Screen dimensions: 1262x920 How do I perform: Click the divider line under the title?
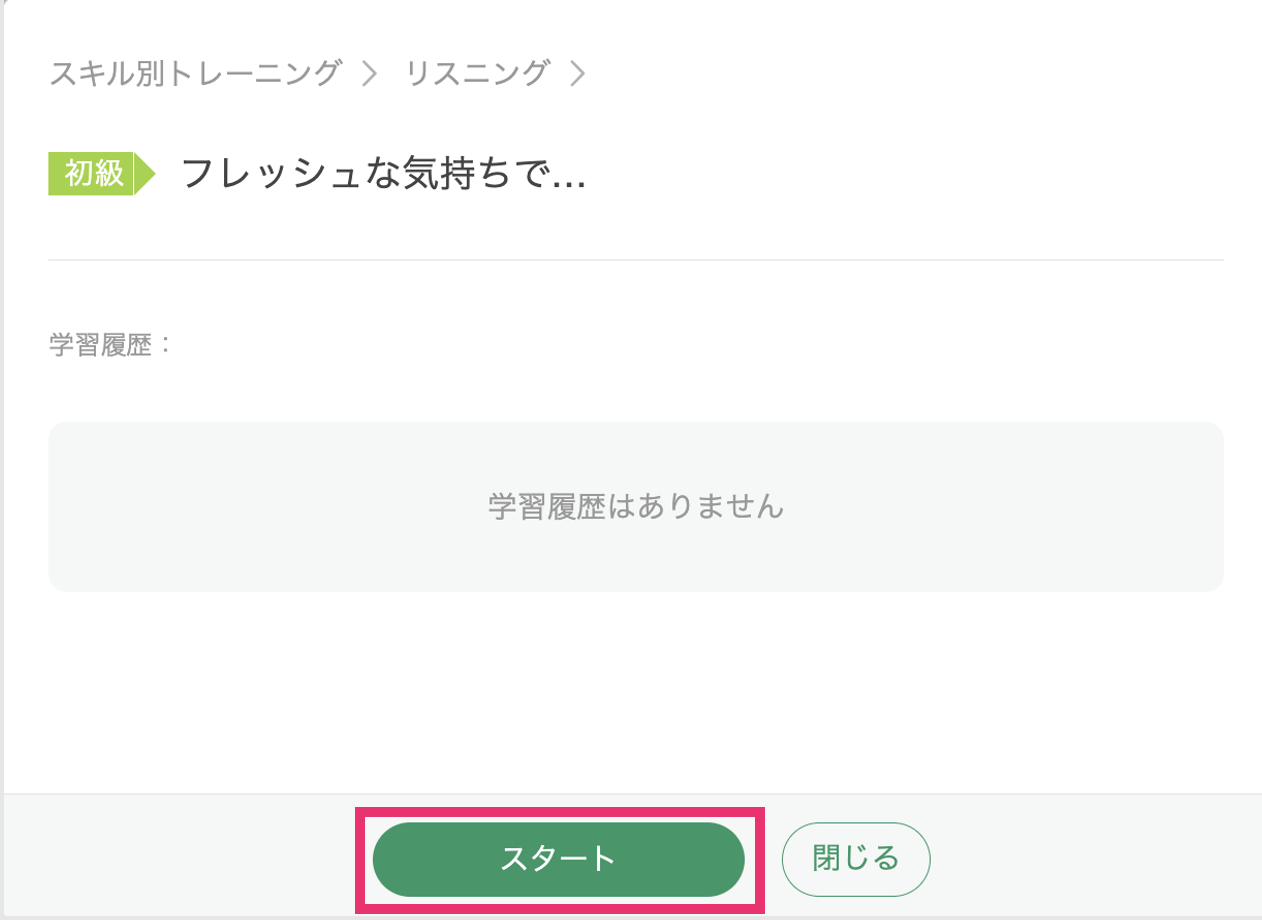636,260
